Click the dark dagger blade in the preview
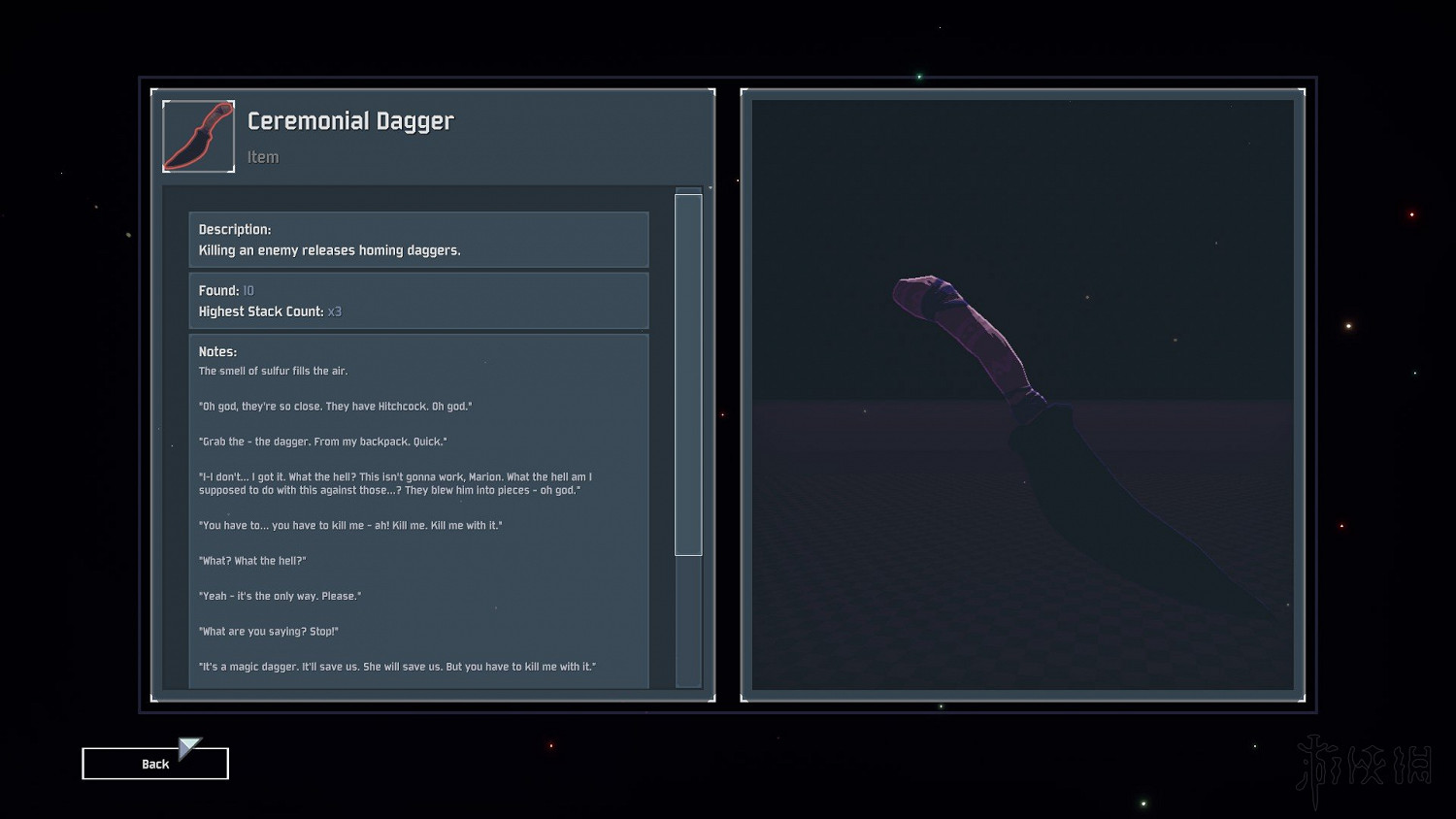The image size is (1456, 819). pyautogui.click(x=1116, y=505)
